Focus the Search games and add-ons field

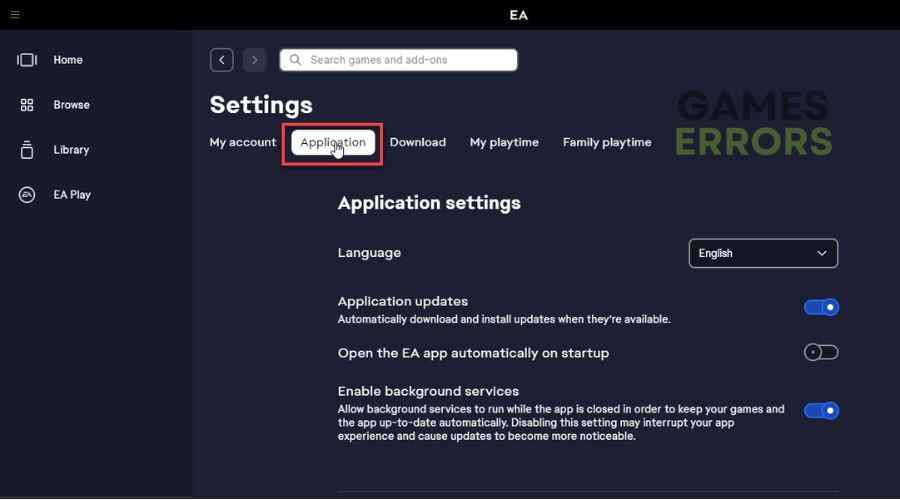398,60
